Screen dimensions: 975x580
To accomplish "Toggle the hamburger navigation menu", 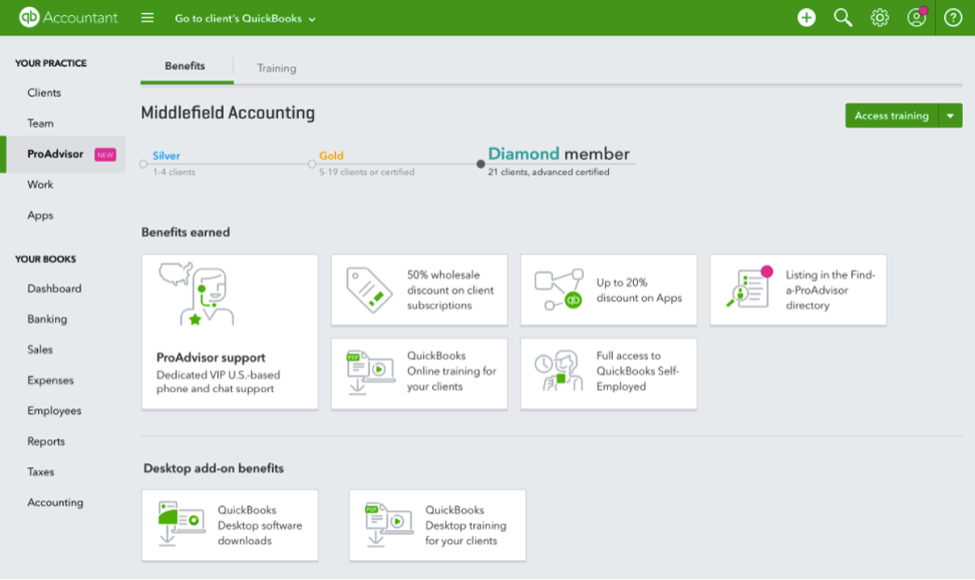I will pos(147,17).
